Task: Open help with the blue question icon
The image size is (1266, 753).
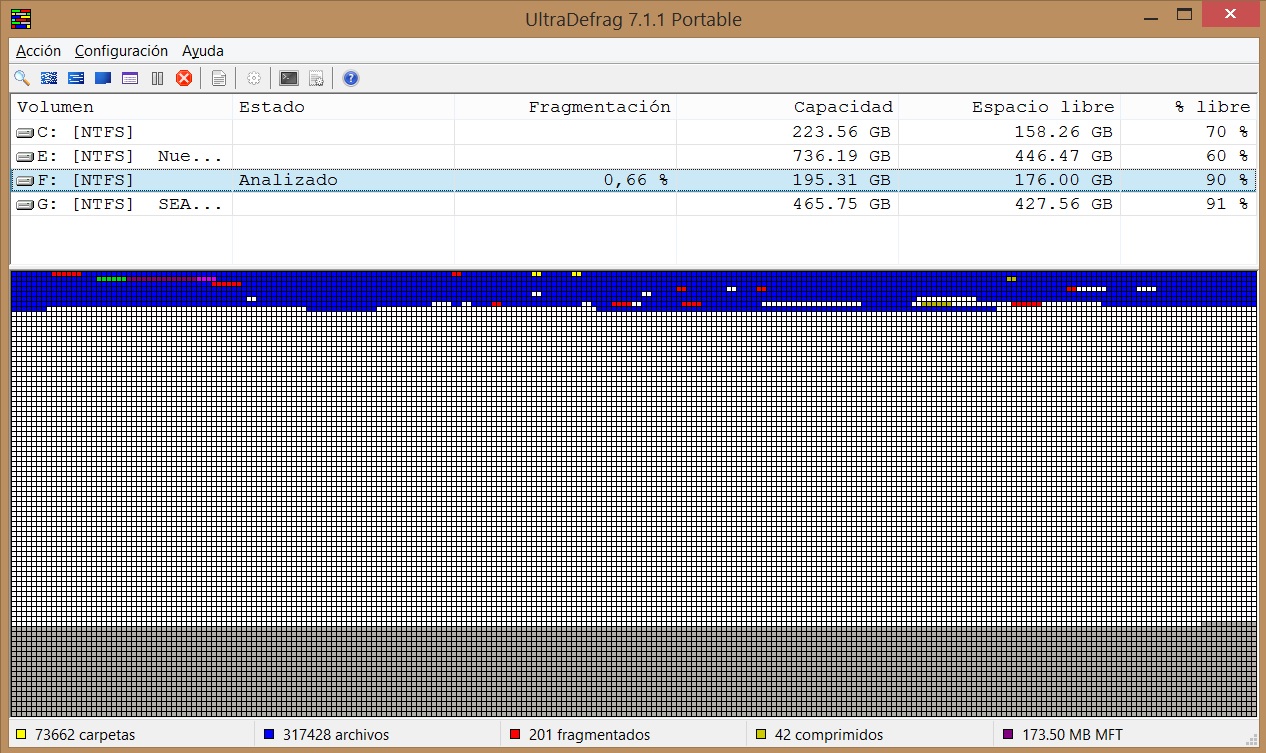Action: pyautogui.click(x=350, y=78)
